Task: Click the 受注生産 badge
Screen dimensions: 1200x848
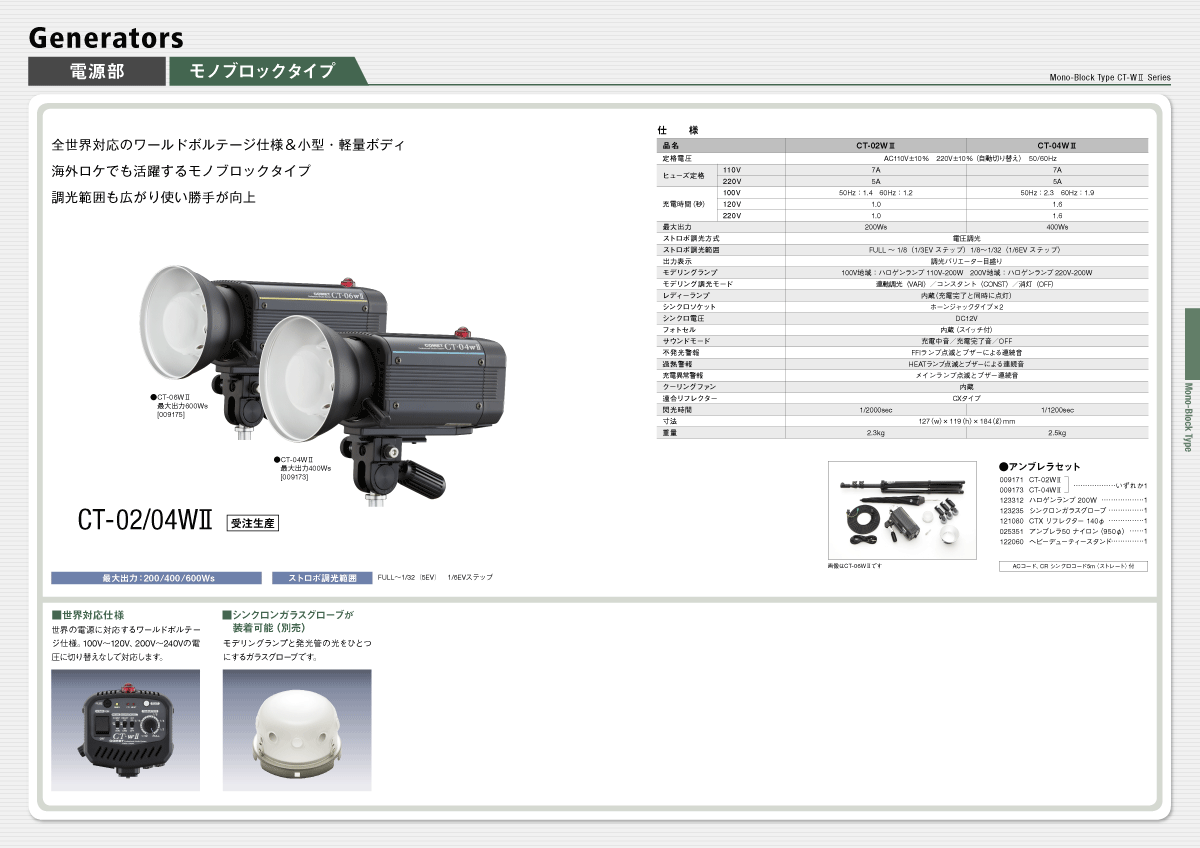Action: [252, 522]
